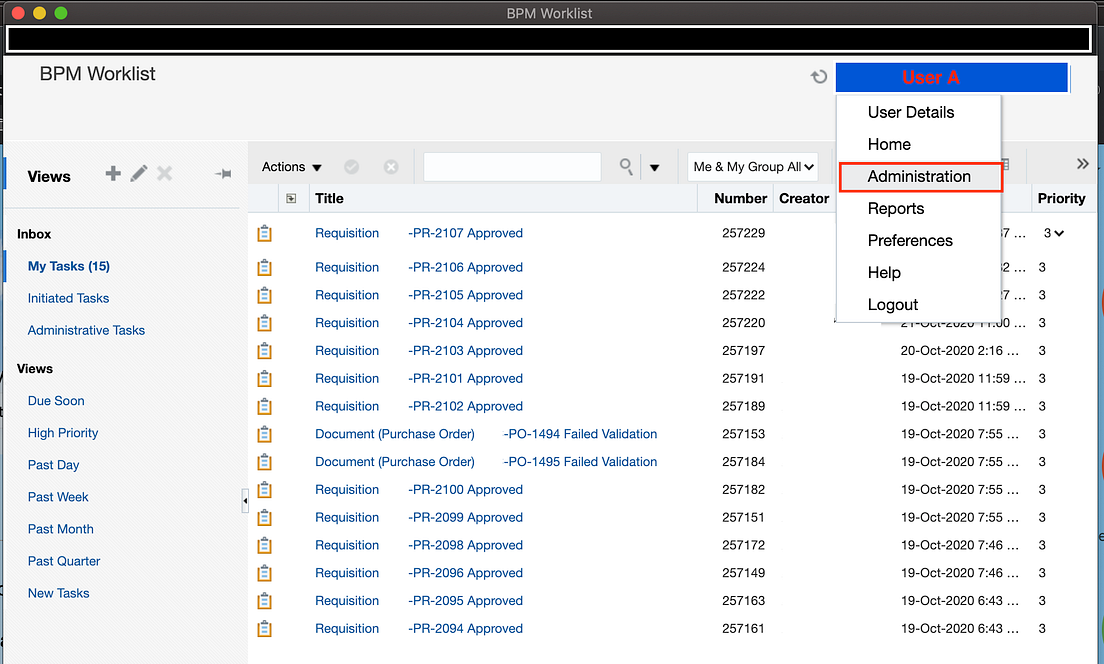
Task: Open the High Priority view
Action: 63,432
